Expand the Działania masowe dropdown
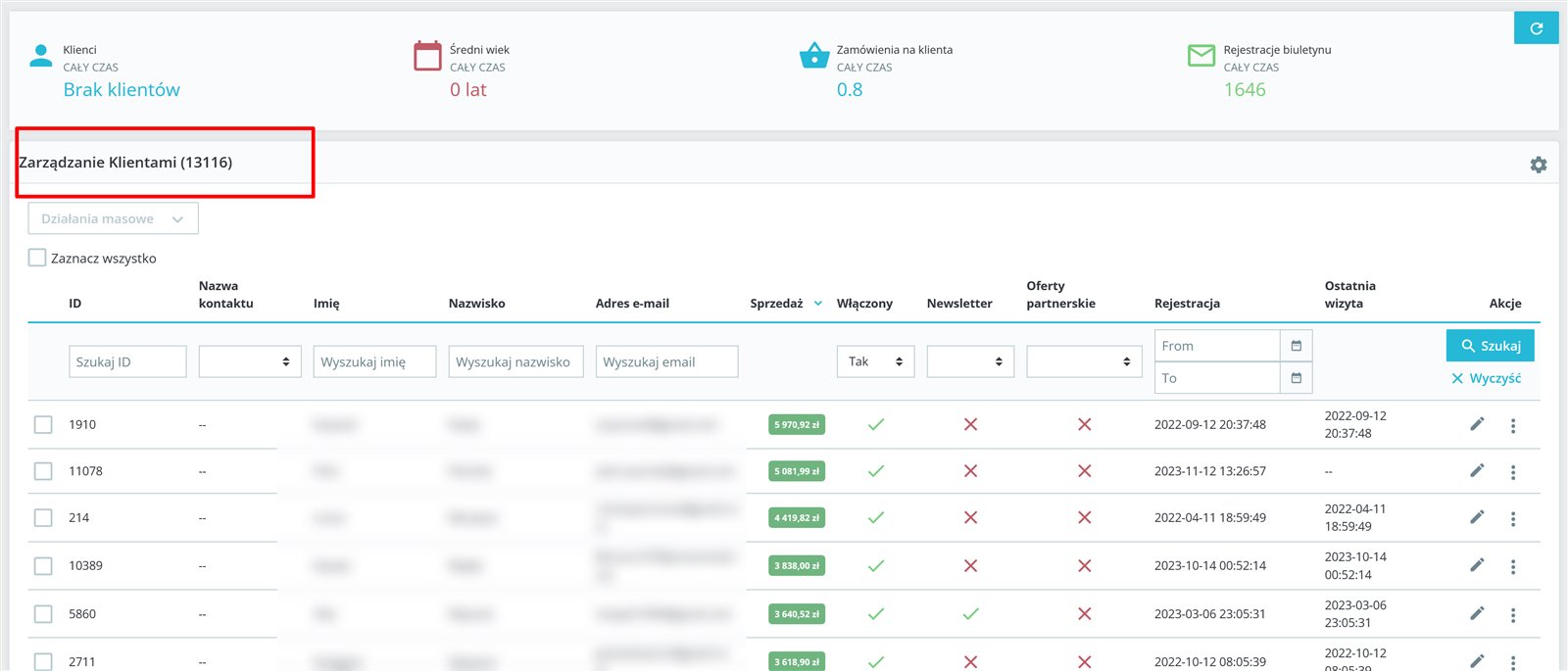1568x671 pixels. click(113, 218)
